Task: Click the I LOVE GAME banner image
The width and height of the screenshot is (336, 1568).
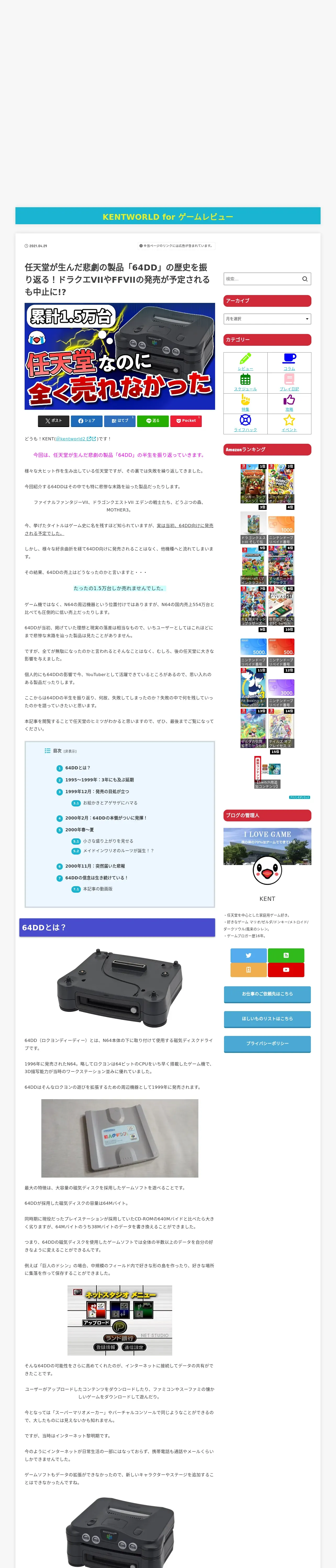Action: [x=267, y=846]
